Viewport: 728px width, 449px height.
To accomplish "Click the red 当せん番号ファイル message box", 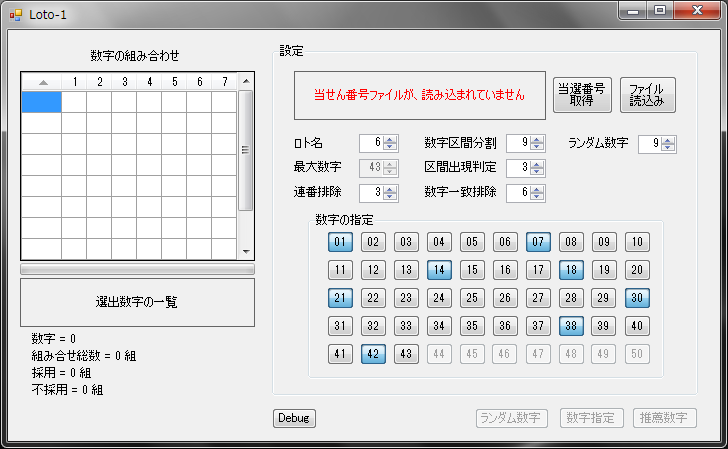I will (x=420, y=95).
